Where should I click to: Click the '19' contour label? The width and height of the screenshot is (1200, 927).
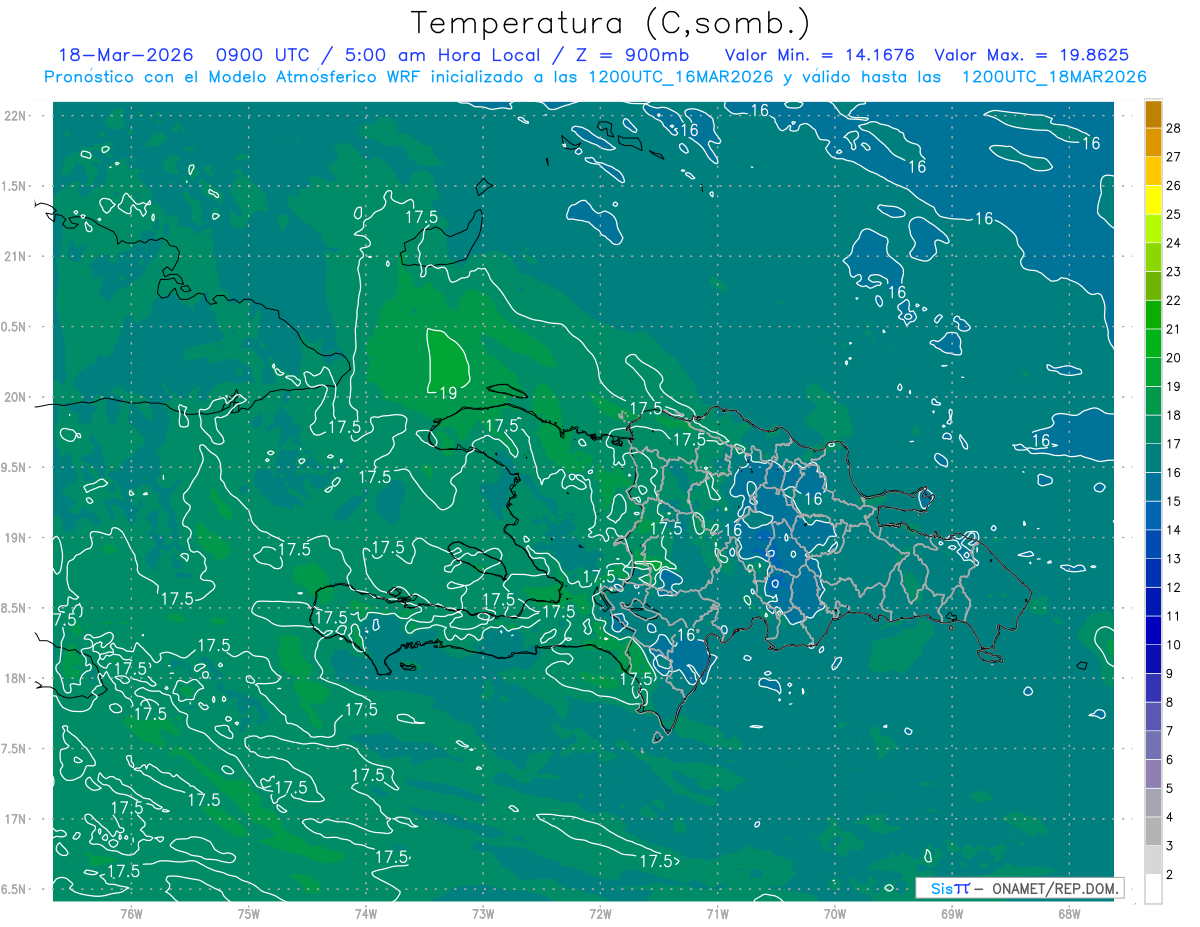[x=448, y=393]
